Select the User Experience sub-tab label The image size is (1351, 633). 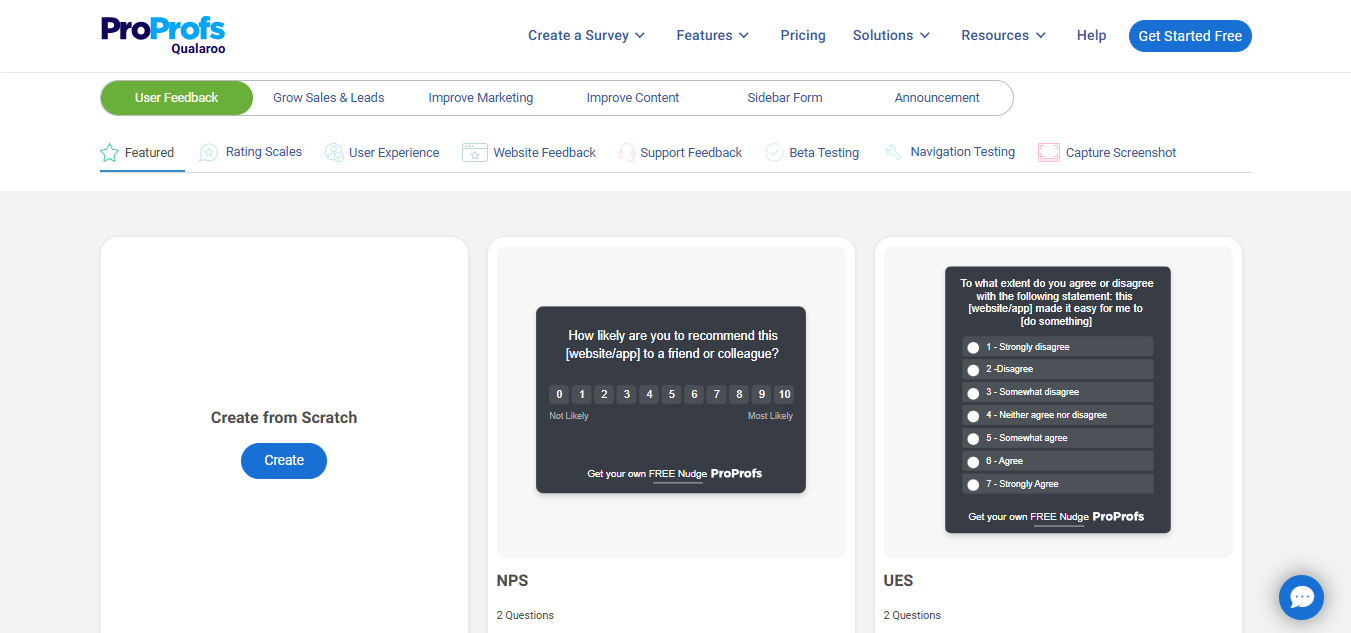(394, 153)
